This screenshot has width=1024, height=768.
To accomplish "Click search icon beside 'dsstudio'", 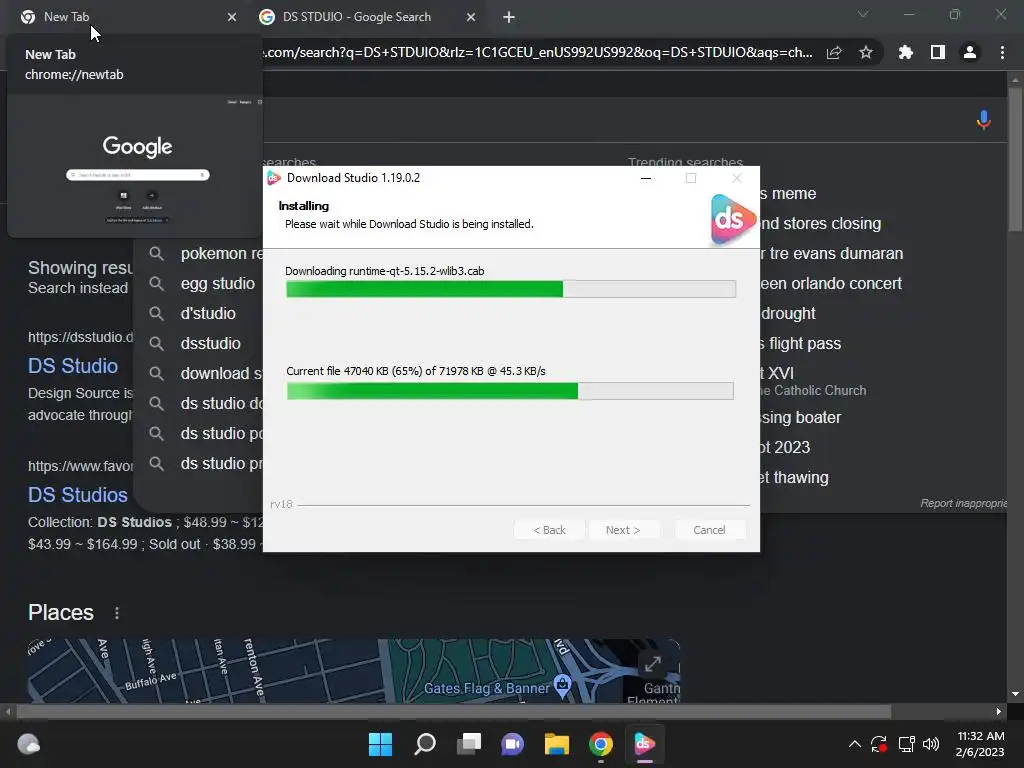I will (x=156, y=344).
